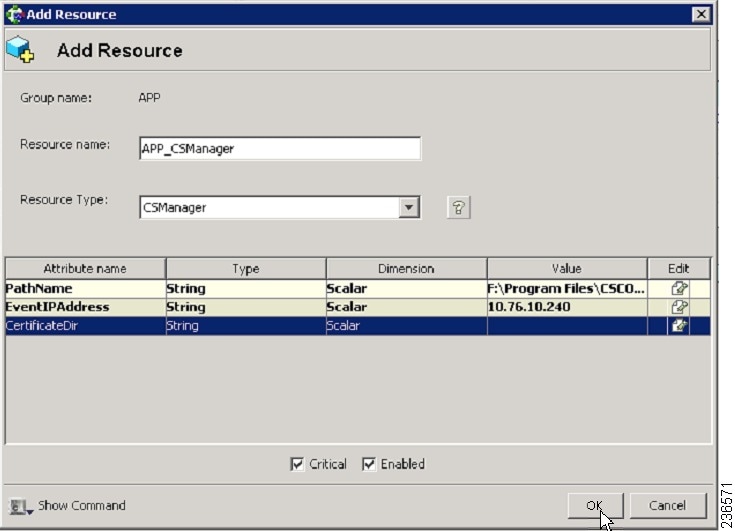The image size is (735, 531).
Task: Click the Resource Type label
Action: (x=64, y=200)
